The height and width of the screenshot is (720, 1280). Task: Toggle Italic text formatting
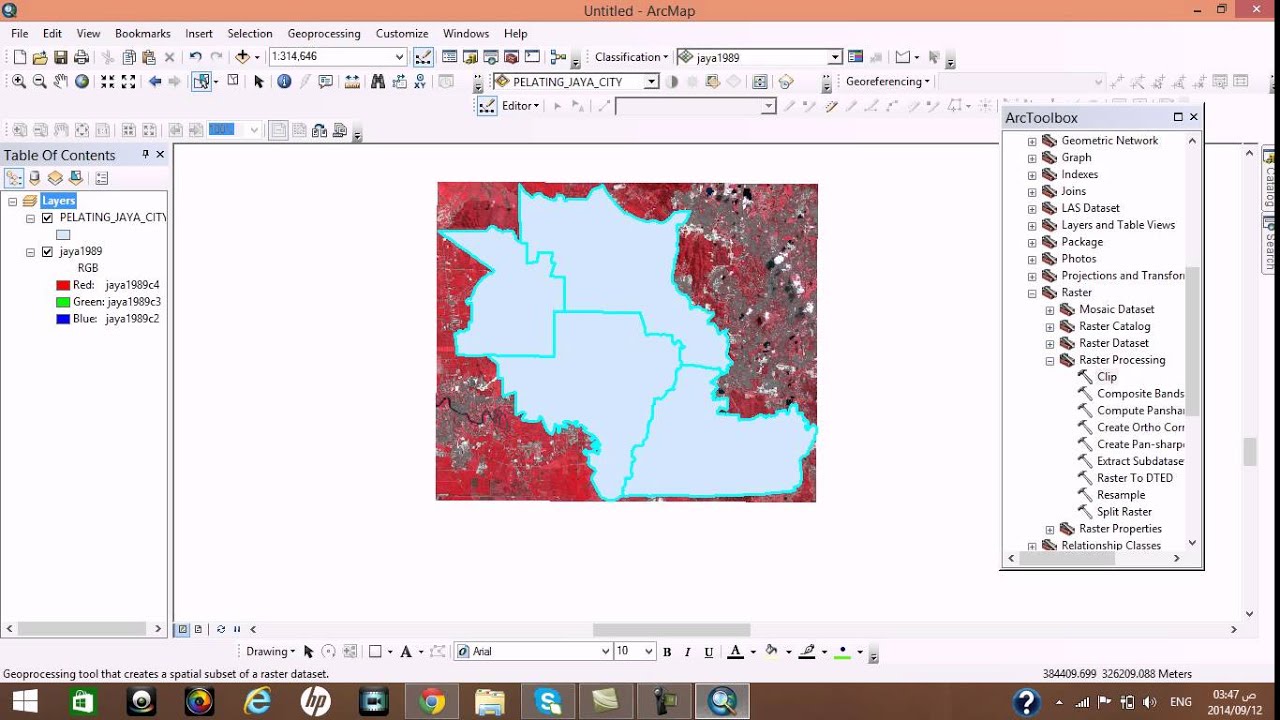[688, 652]
